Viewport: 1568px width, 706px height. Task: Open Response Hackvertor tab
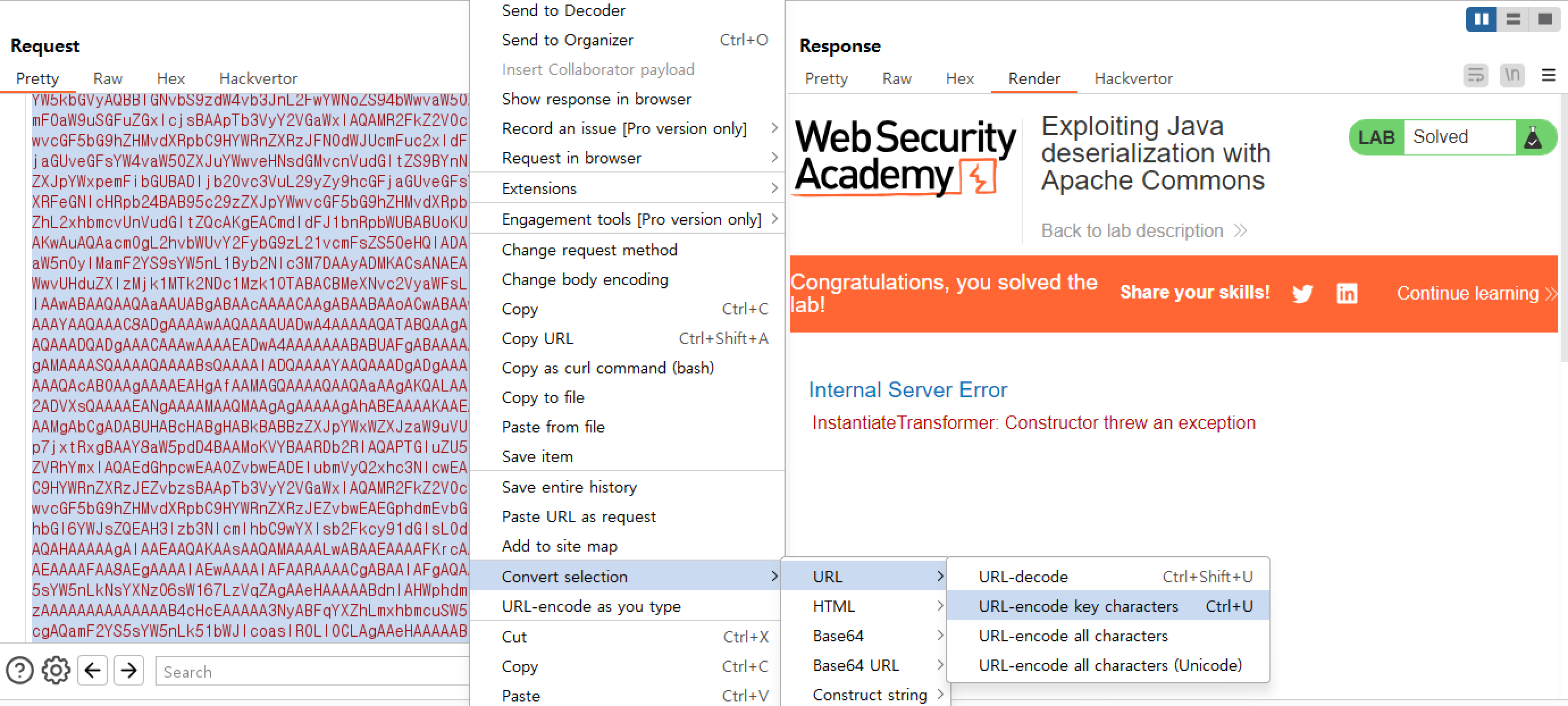(x=1133, y=78)
